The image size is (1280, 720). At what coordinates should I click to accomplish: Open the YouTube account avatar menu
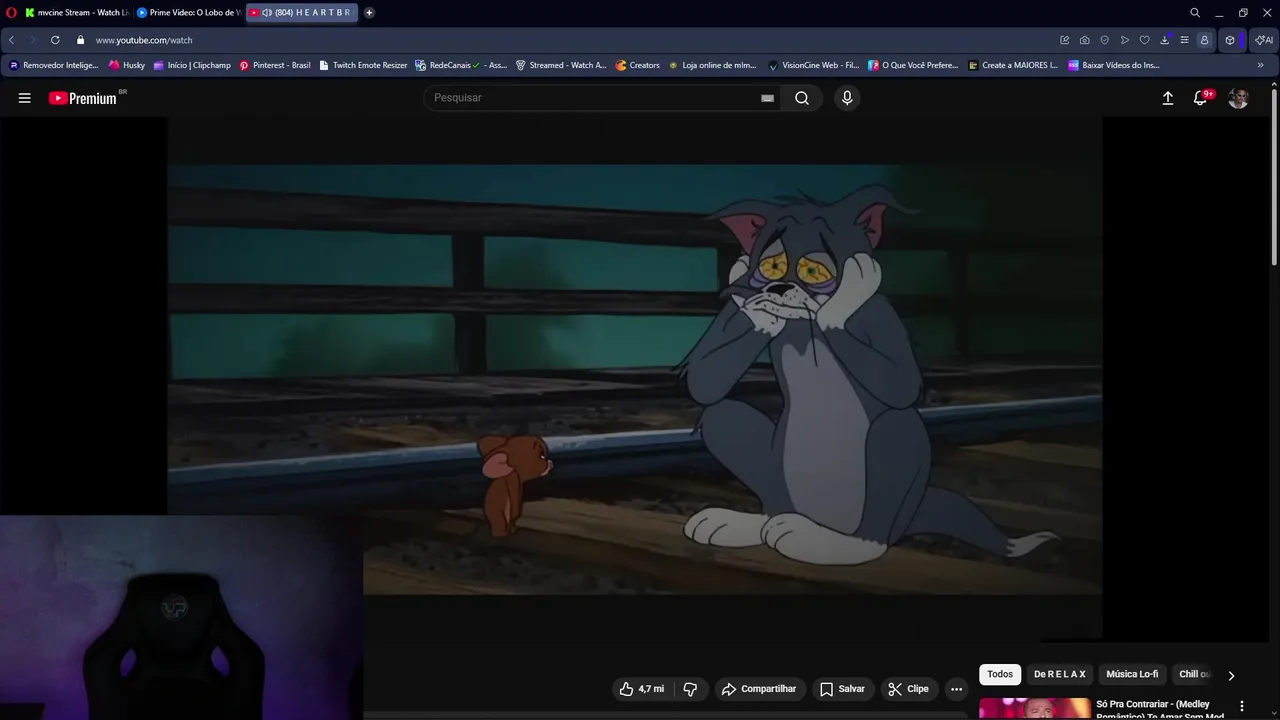[x=1238, y=98]
